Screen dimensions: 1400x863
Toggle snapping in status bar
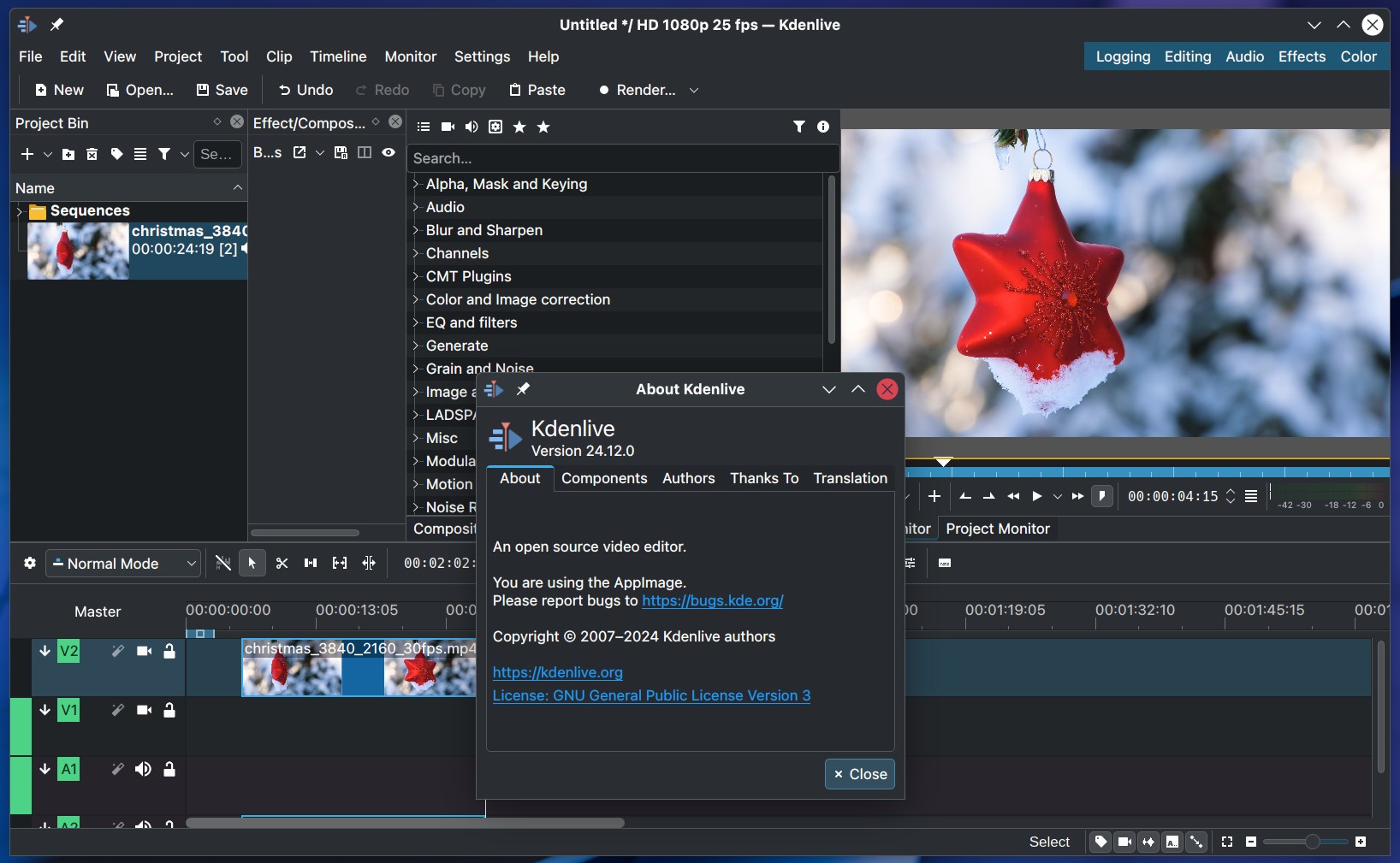click(1196, 842)
